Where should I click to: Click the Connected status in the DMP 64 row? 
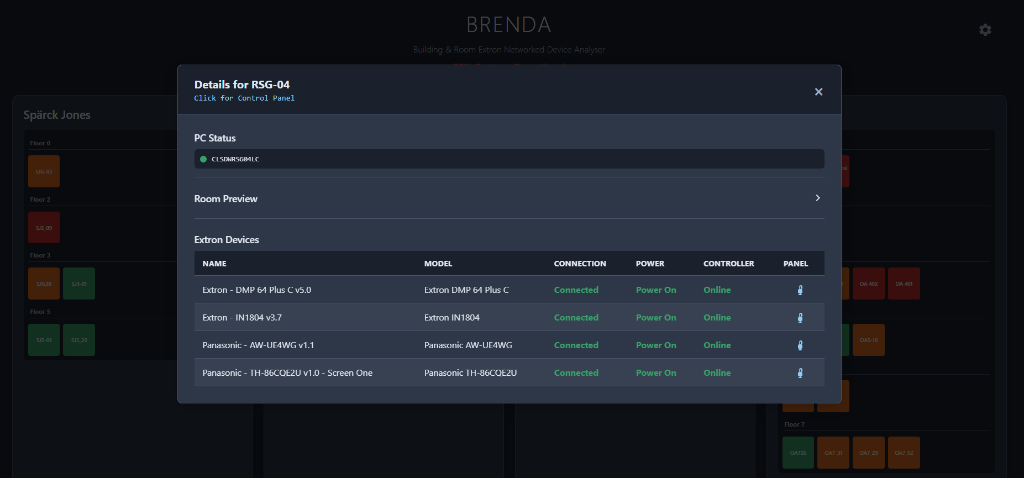click(x=576, y=290)
